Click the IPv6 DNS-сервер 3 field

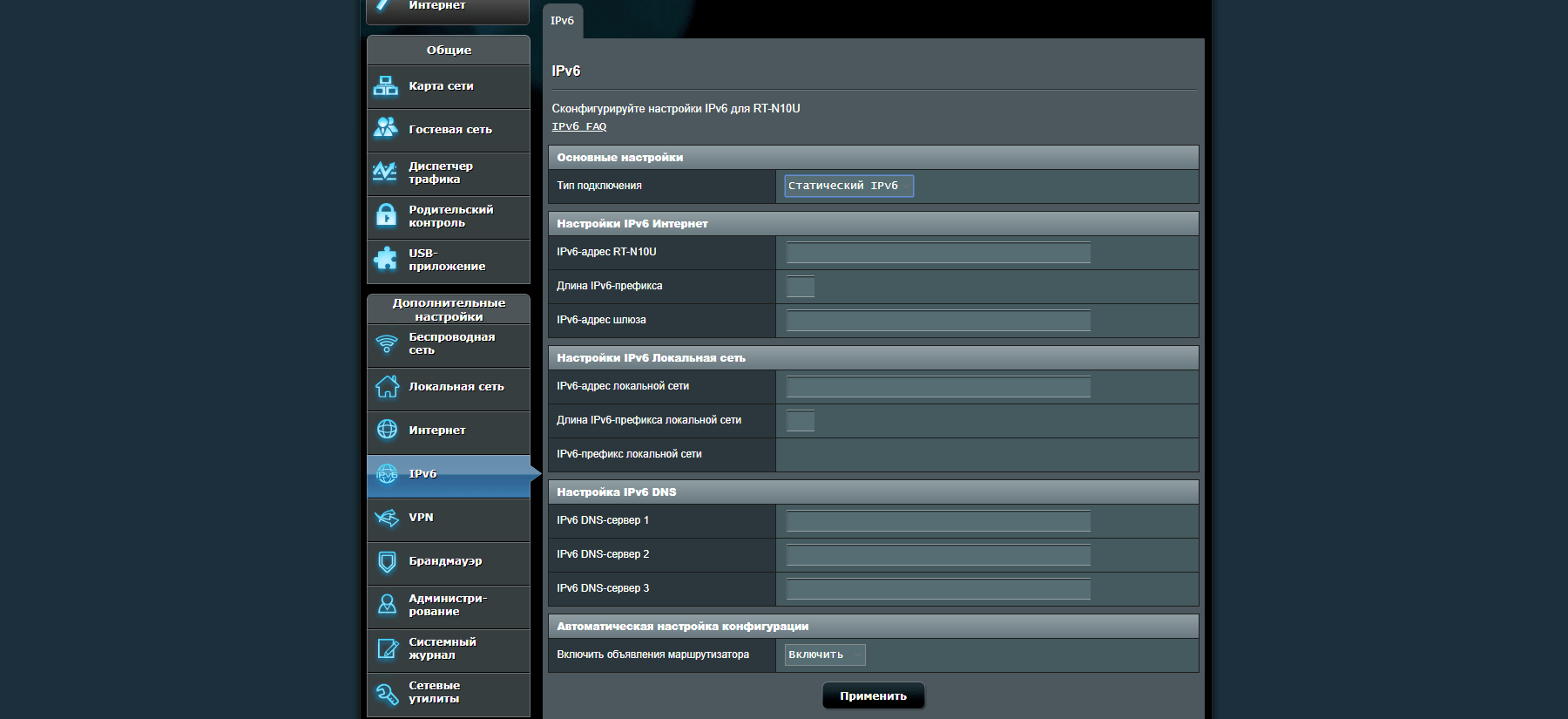[x=938, y=589]
